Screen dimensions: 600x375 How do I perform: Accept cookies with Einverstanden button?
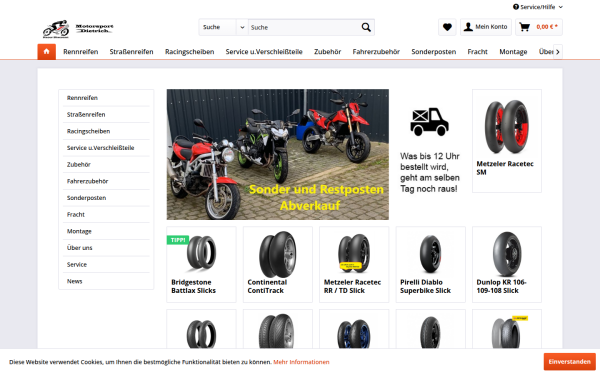click(x=569, y=362)
